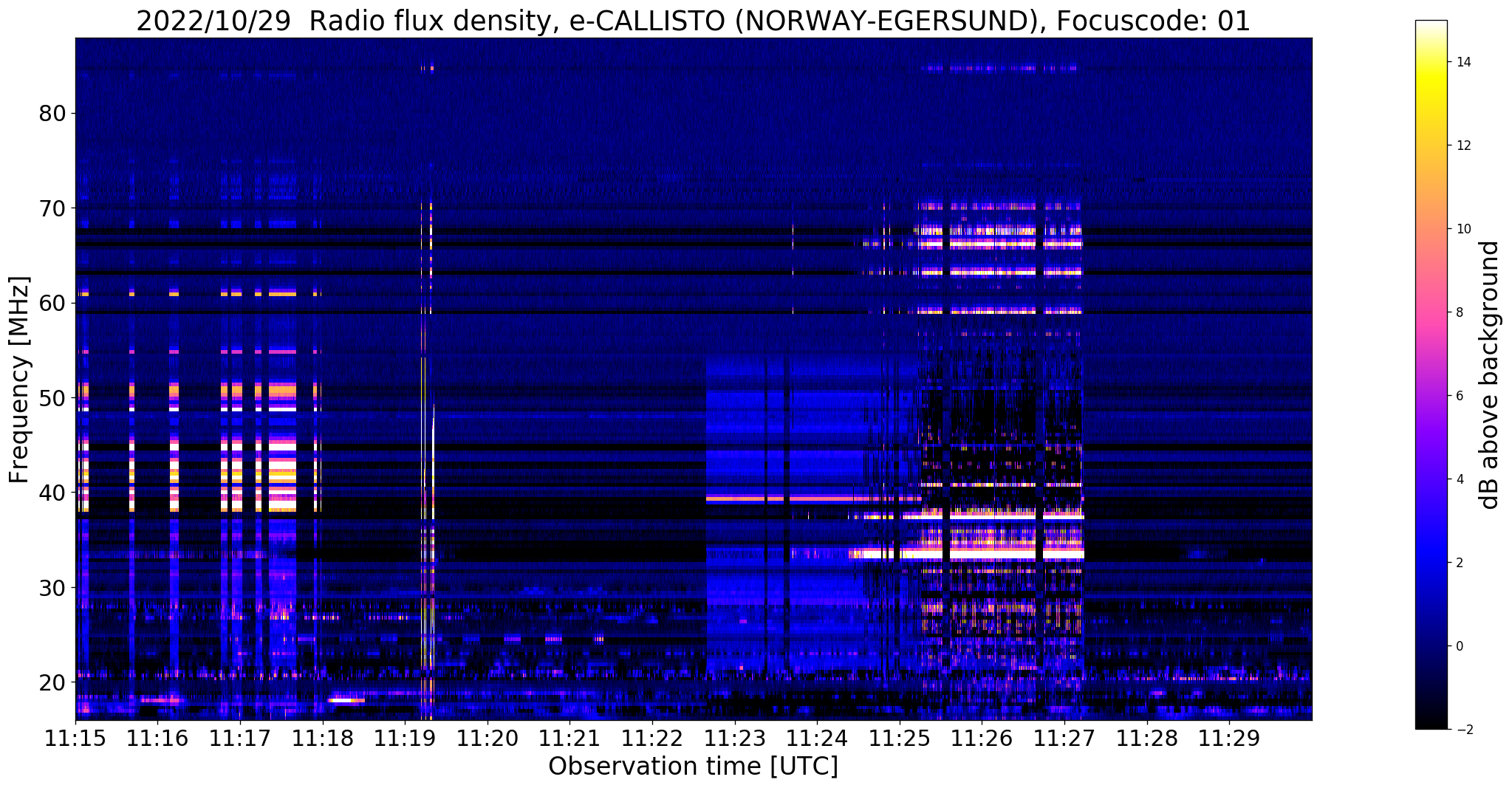This screenshot has height=788, width=1512.
Task: Click the 'Observation time [UTC]' x-axis label
Action: click(693, 767)
